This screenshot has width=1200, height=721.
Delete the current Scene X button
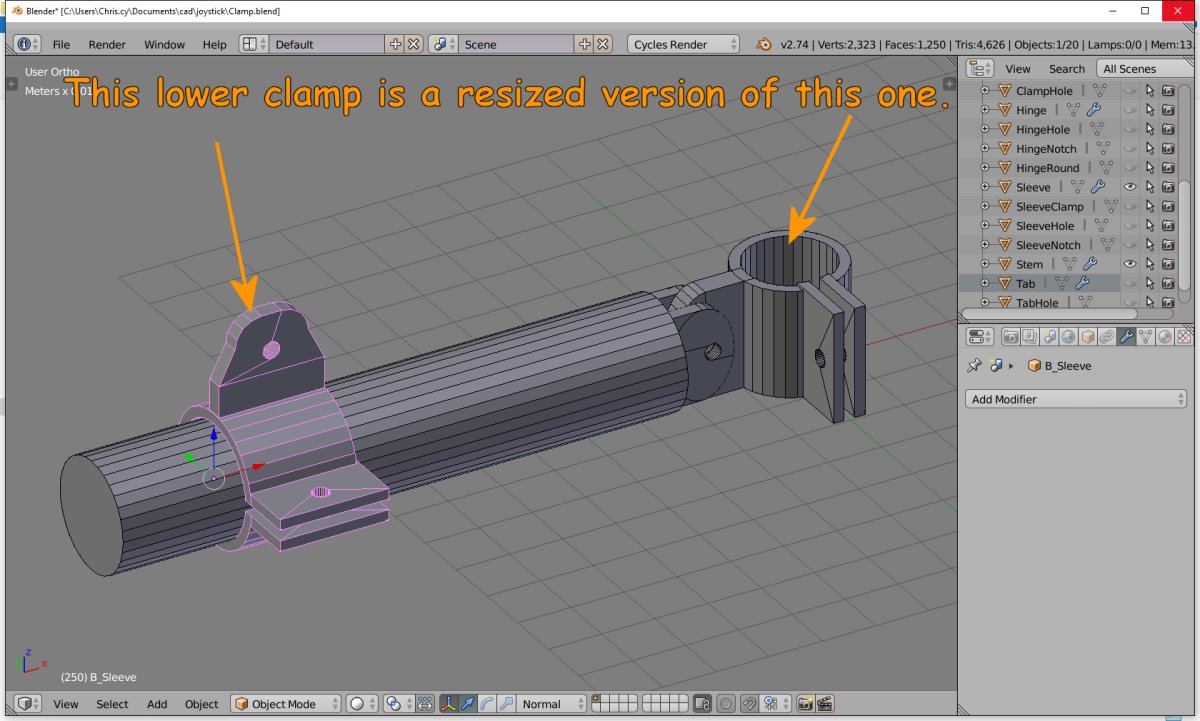pyautogui.click(x=602, y=44)
